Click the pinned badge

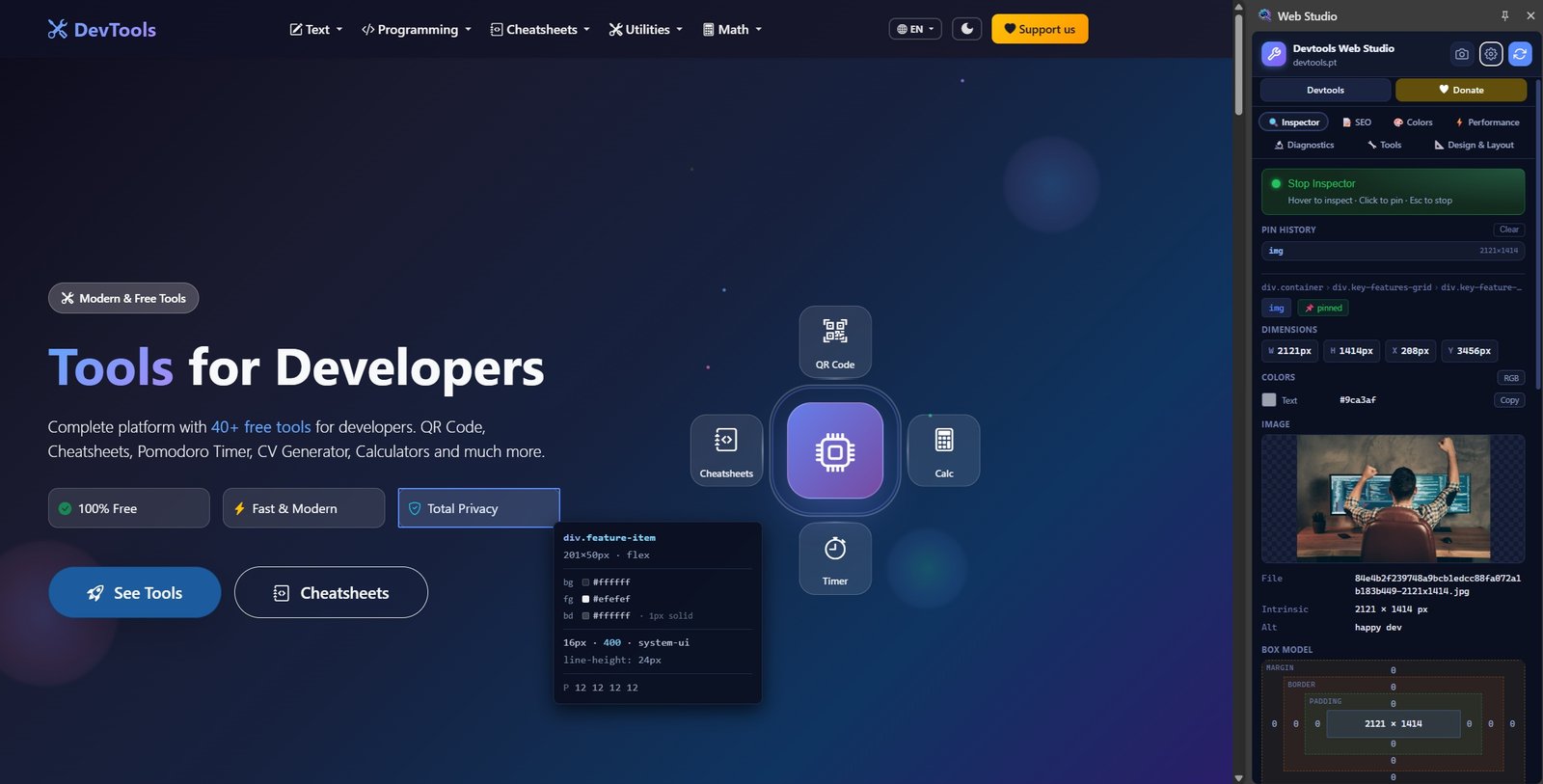(x=1323, y=308)
